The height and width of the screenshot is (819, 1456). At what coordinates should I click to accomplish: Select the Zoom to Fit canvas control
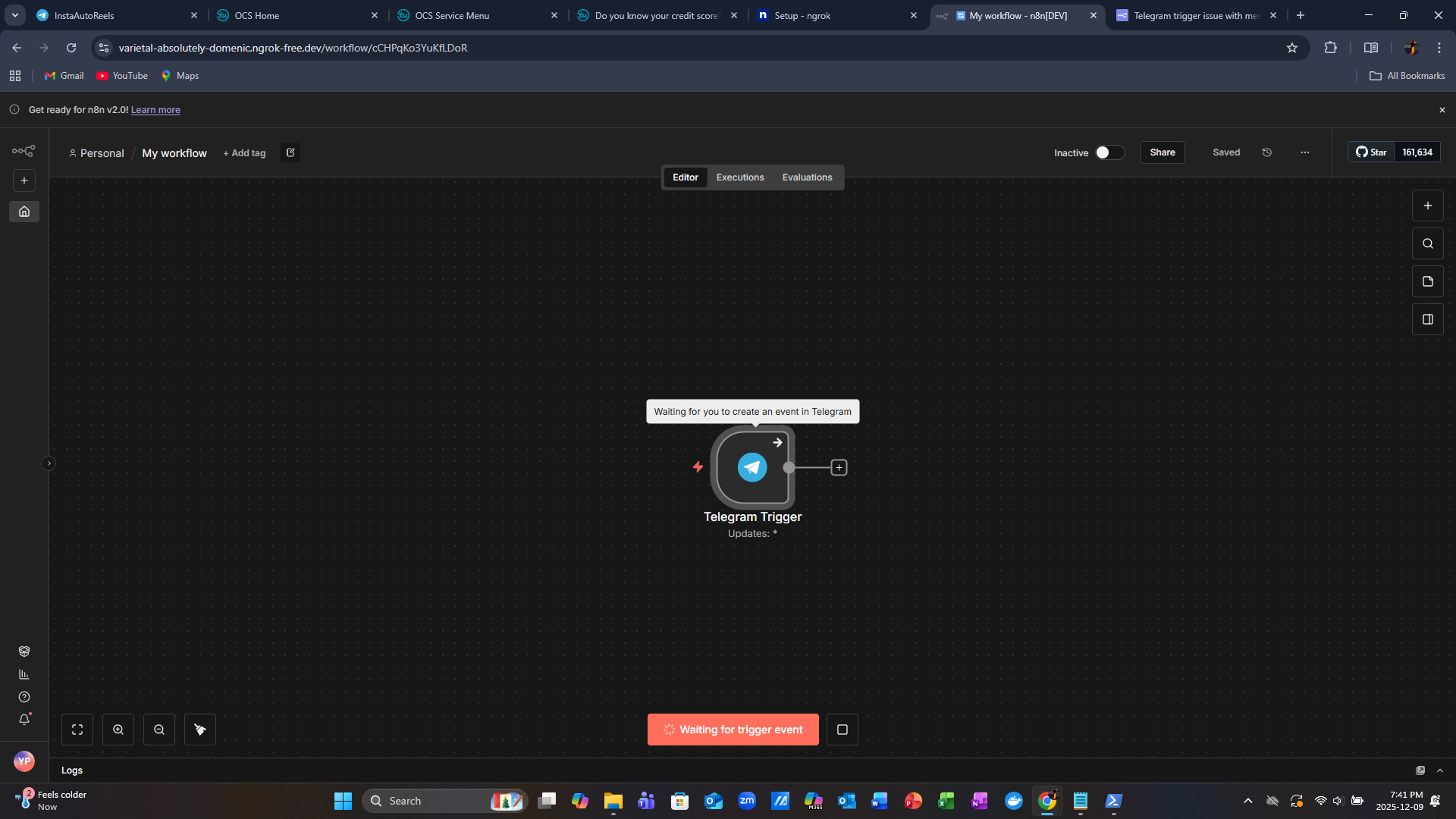point(77,729)
